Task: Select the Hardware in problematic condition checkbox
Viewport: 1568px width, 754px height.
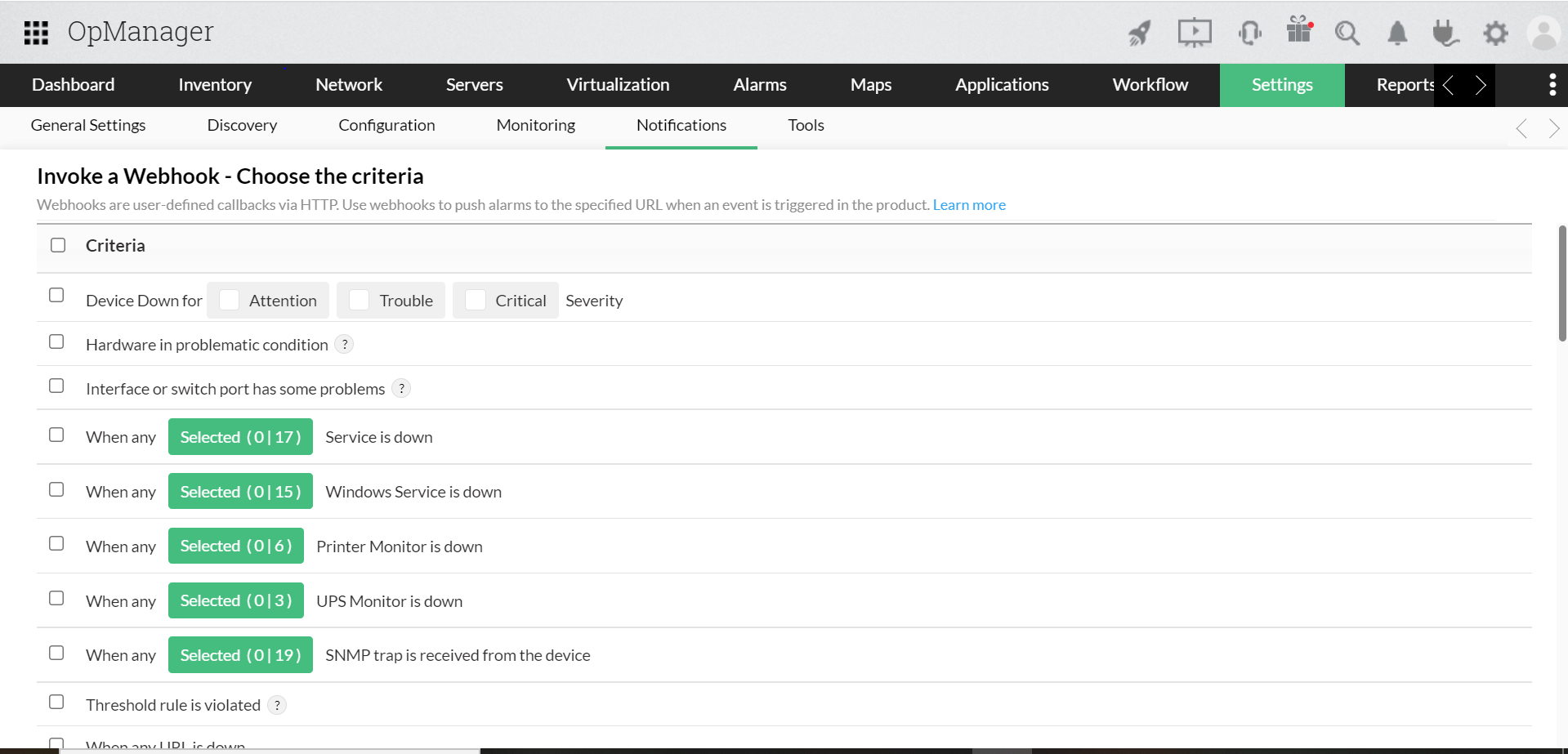Action: click(56, 341)
